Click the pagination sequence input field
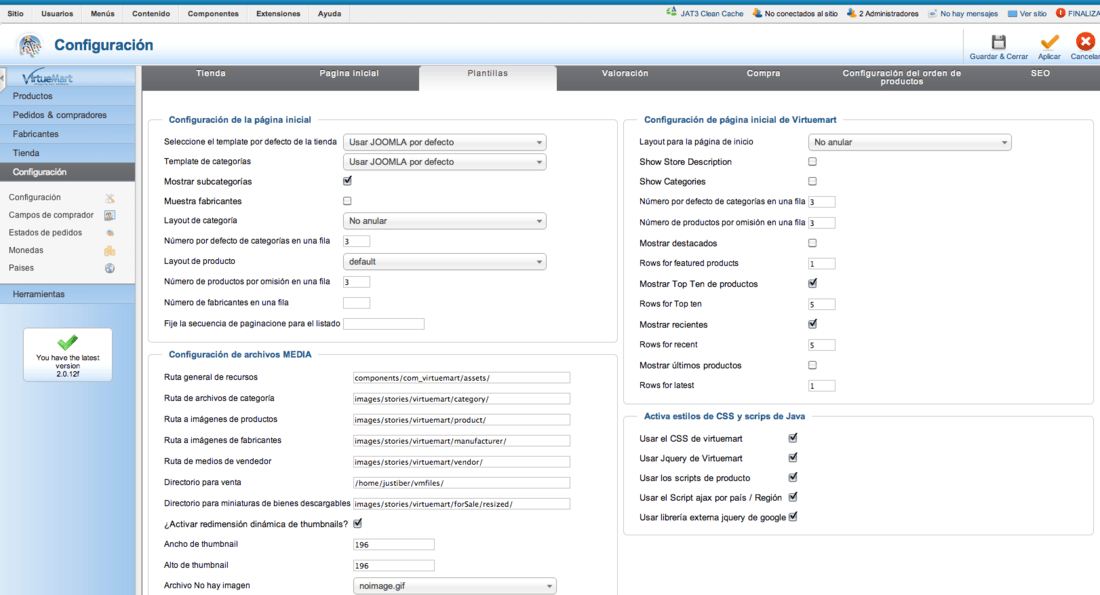 [384, 324]
